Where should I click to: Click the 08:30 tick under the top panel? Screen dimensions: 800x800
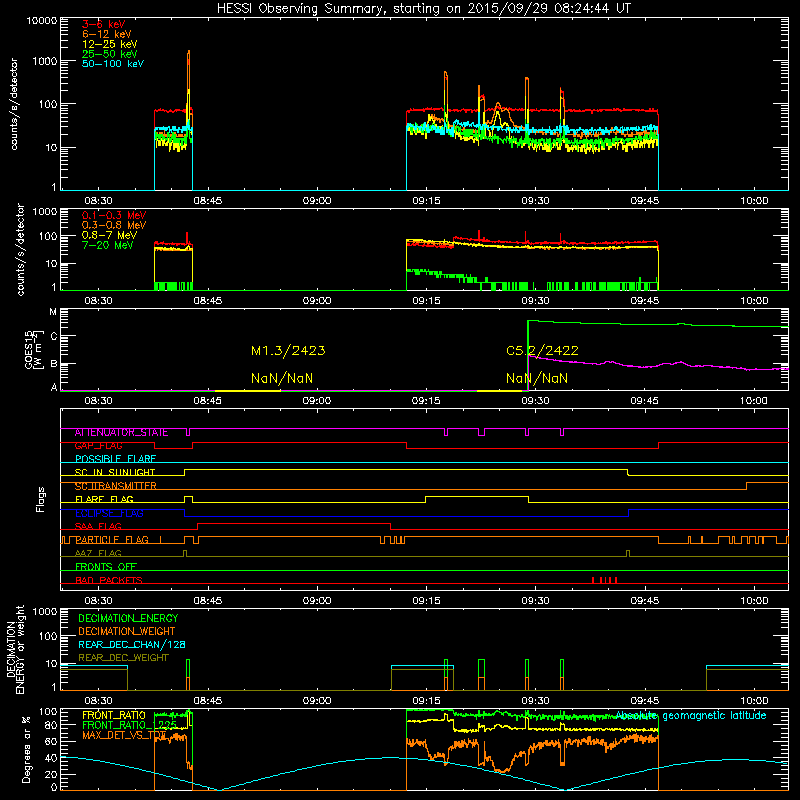coord(98,201)
